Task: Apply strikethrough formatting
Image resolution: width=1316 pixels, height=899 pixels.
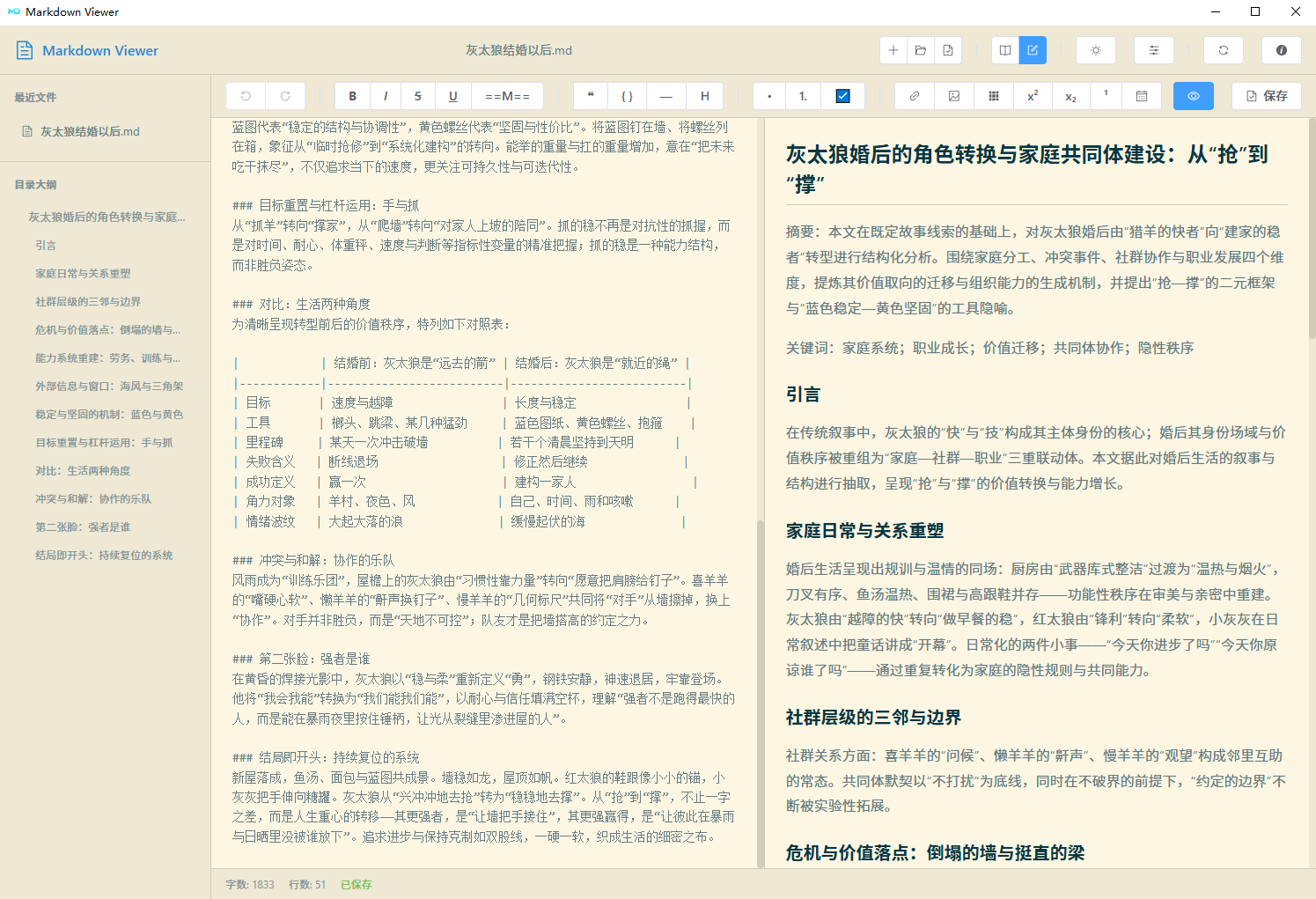Action: pyautogui.click(x=418, y=96)
